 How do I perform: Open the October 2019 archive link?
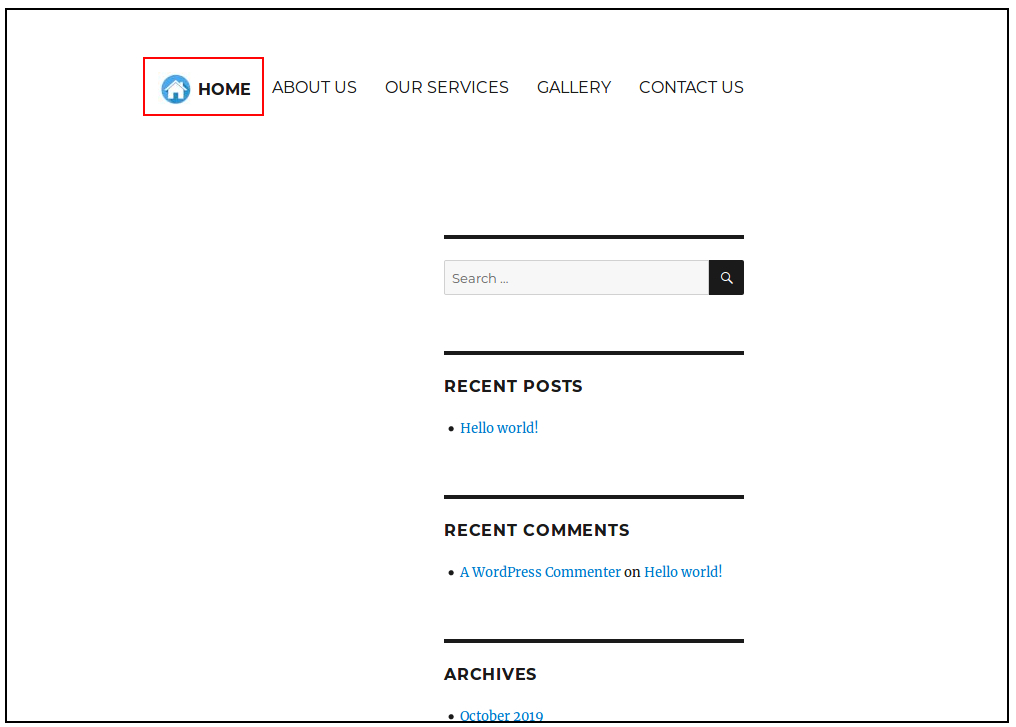pos(501,716)
